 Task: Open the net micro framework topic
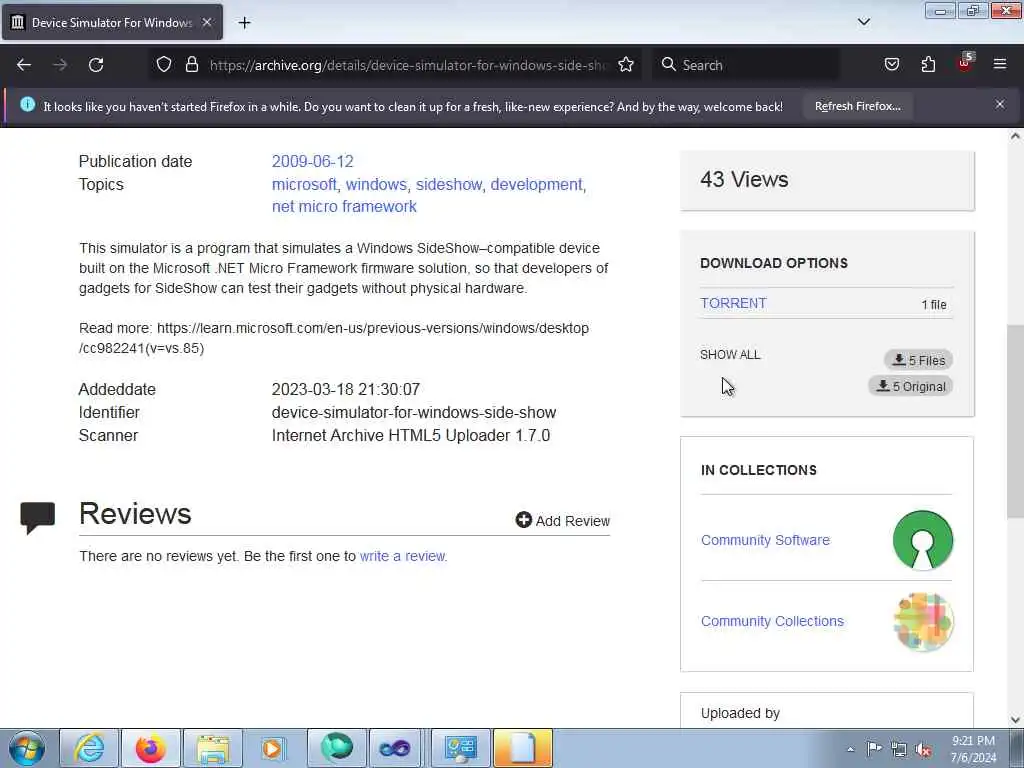point(344,206)
